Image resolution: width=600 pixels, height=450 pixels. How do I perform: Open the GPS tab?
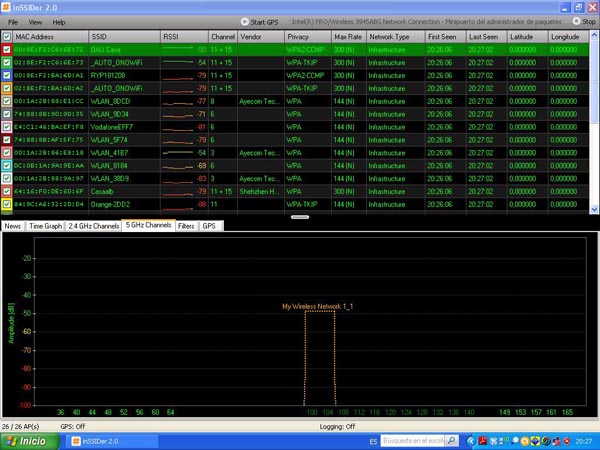pos(209,226)
